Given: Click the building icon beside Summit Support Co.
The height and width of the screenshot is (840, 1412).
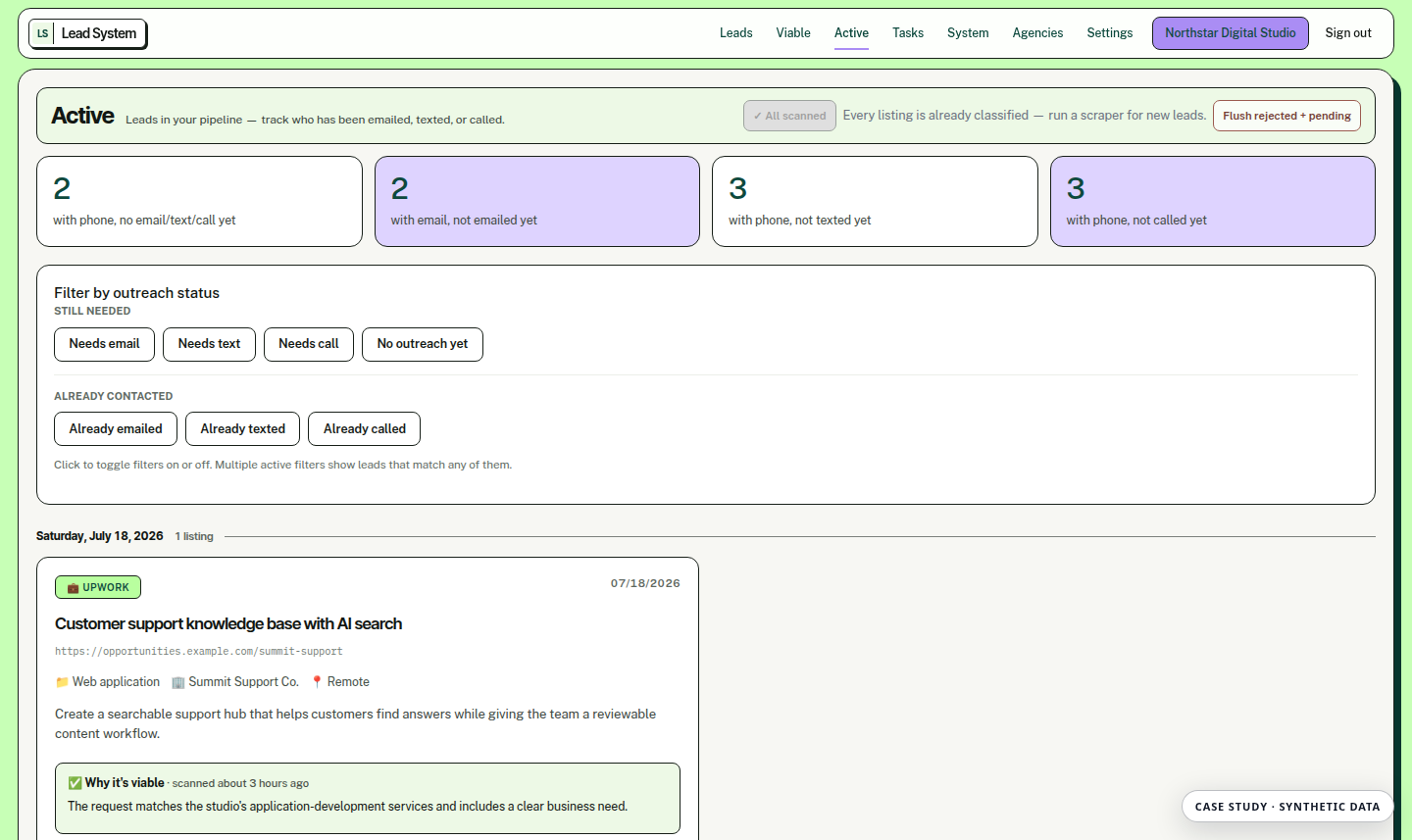Looking at the screenshot, I should pyautogui.click(x=177, y=682).
